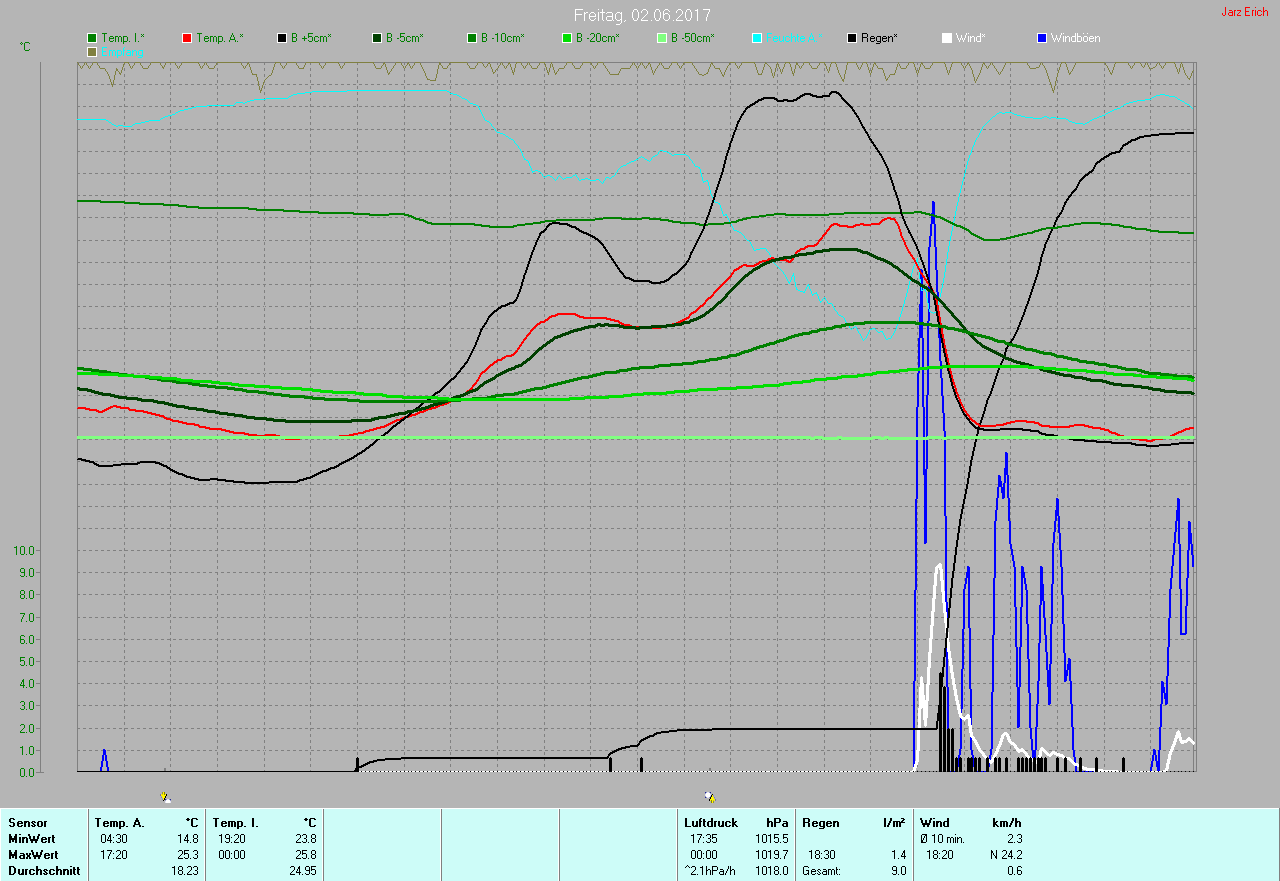Click the olive Empfang legend swatch
Image resolution: width=1280 pixels, height=881 pixels.
click(93, 51)
